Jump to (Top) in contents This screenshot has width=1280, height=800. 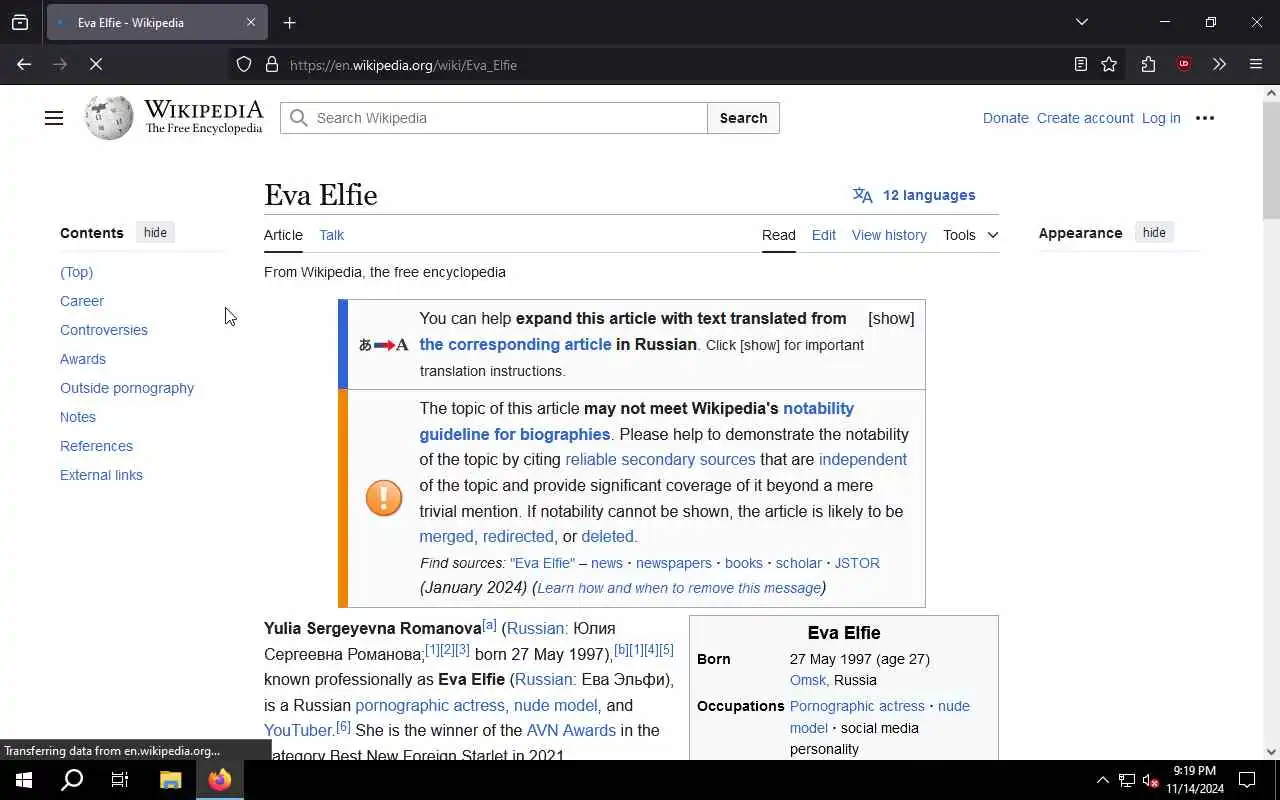(x=76, y=272)
